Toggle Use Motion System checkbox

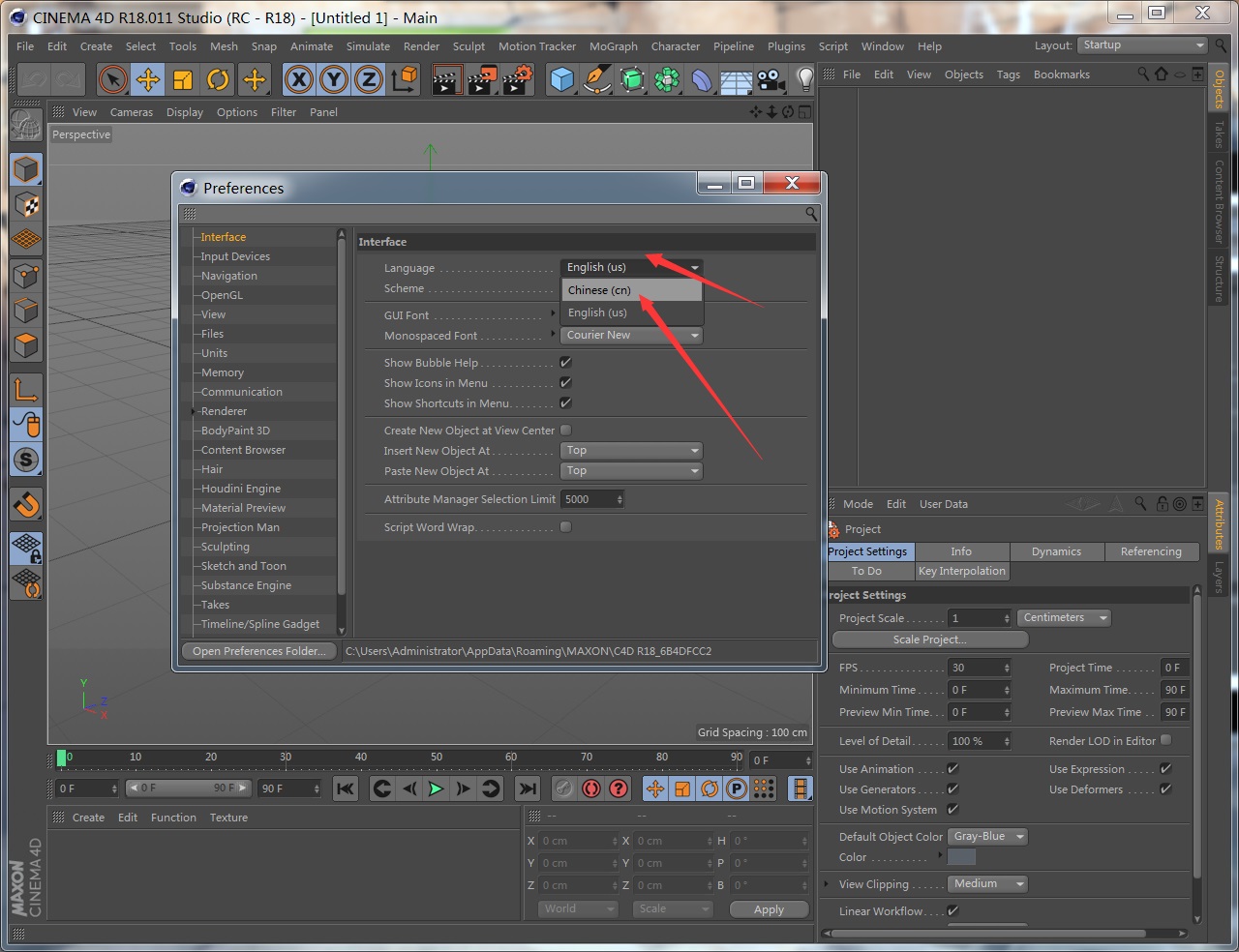(952, 809)
